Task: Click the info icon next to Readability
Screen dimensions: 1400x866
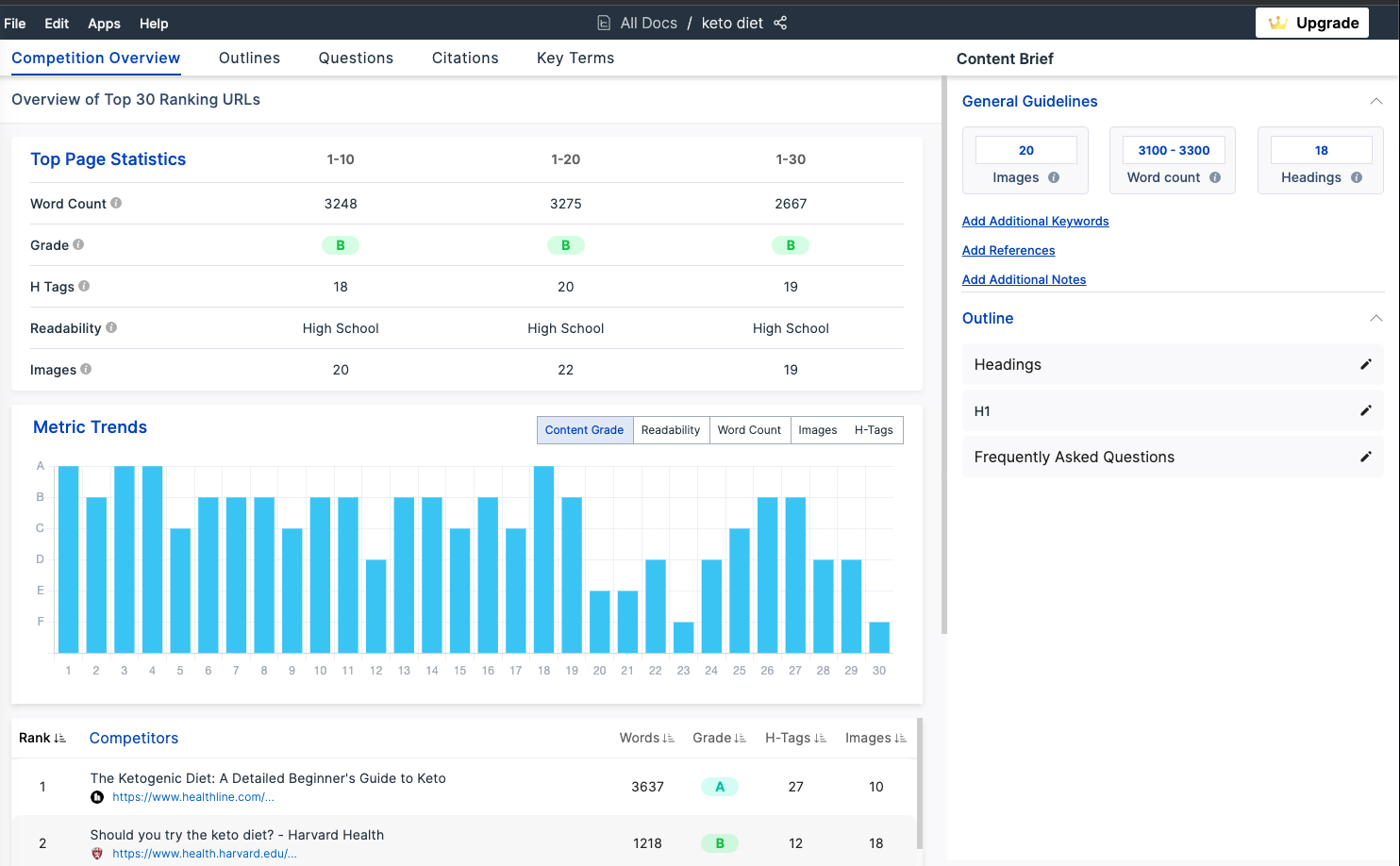Action: [x=111, y=327]
